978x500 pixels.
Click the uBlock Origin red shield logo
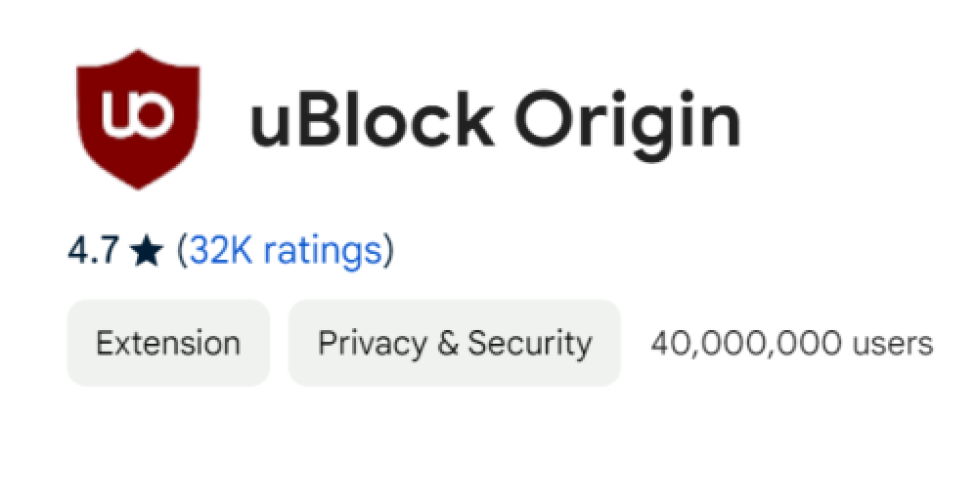[x=138, y=119]
